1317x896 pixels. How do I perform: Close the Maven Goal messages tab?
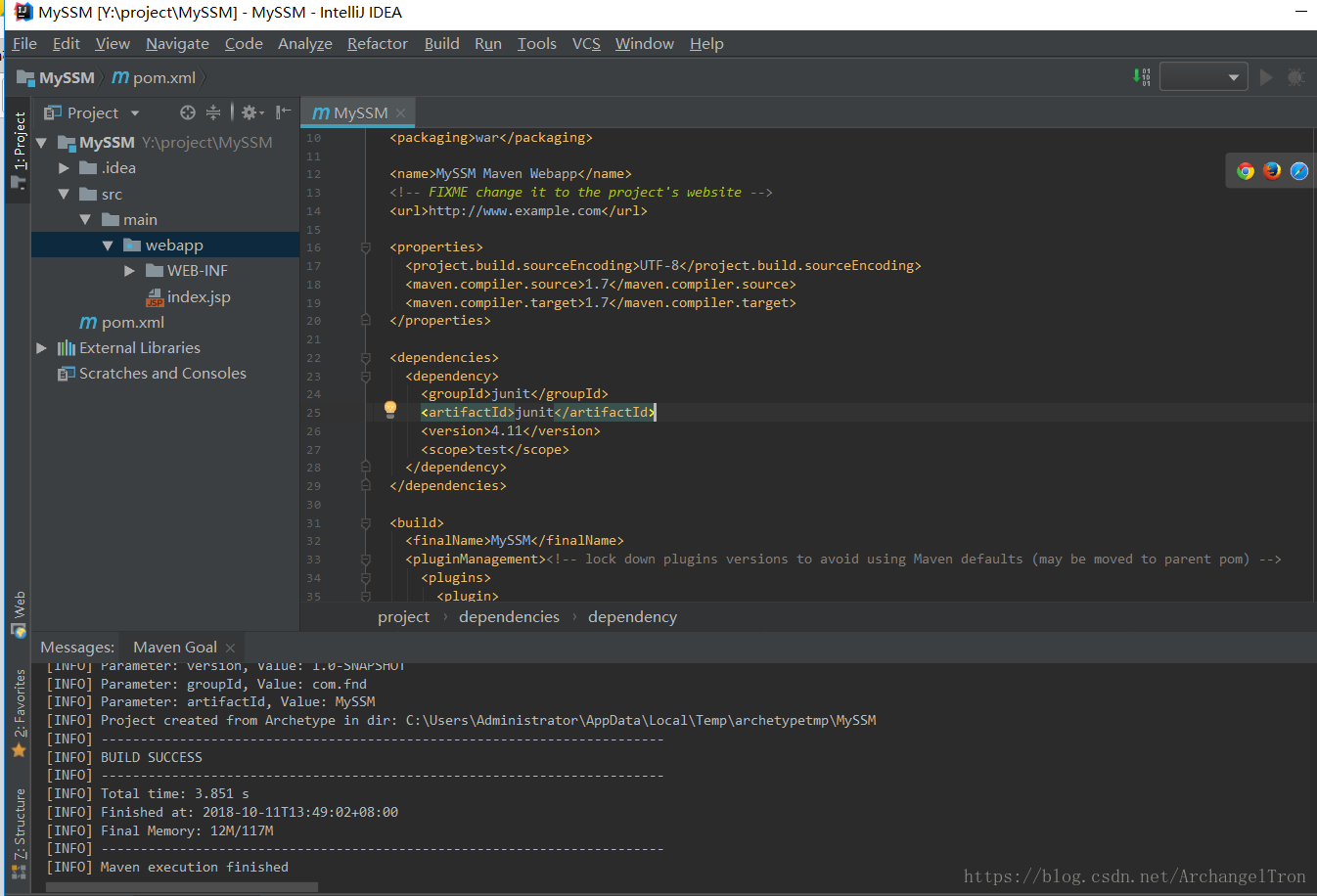230,648
